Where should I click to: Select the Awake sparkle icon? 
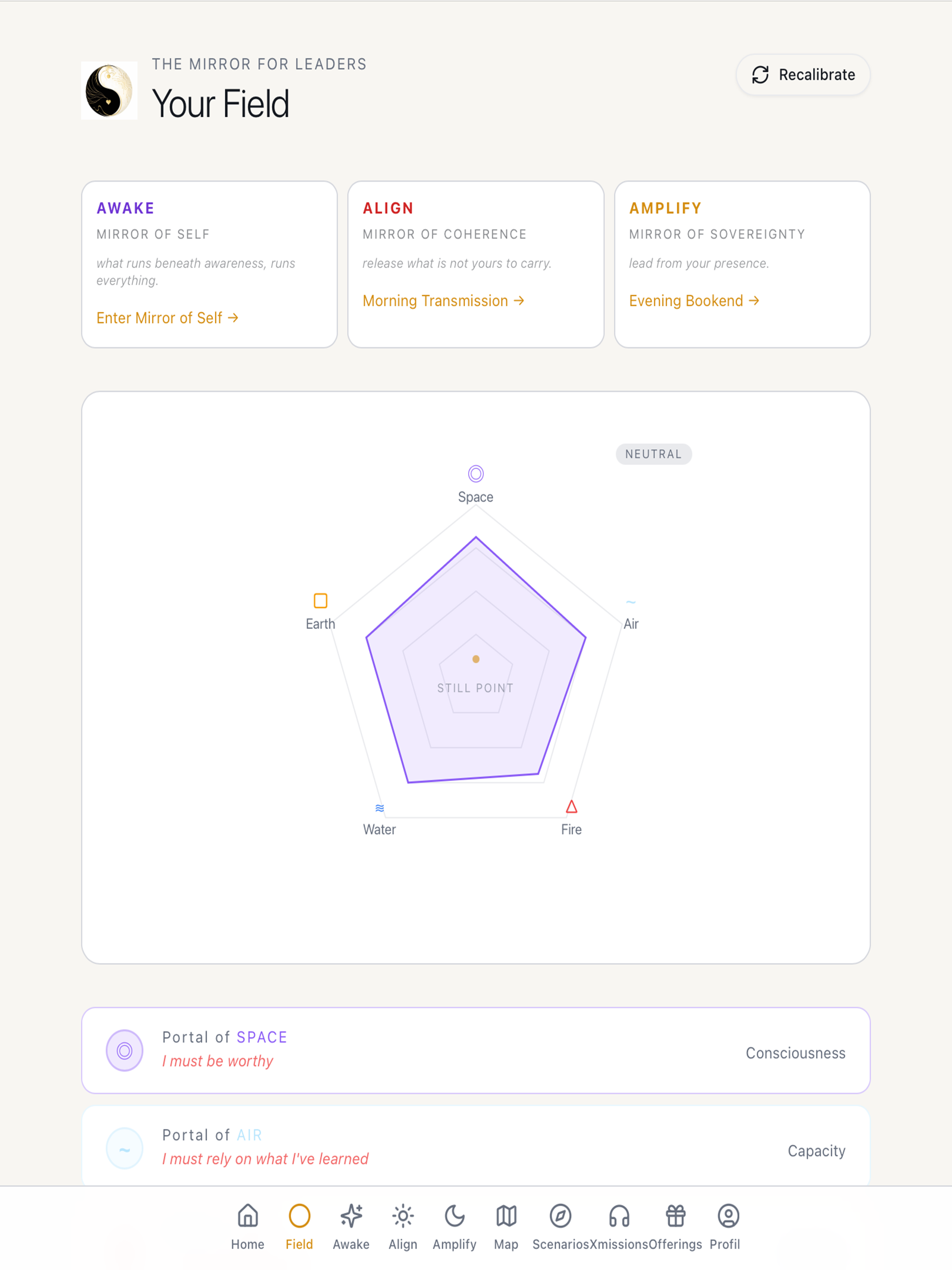pos(351,1216)
